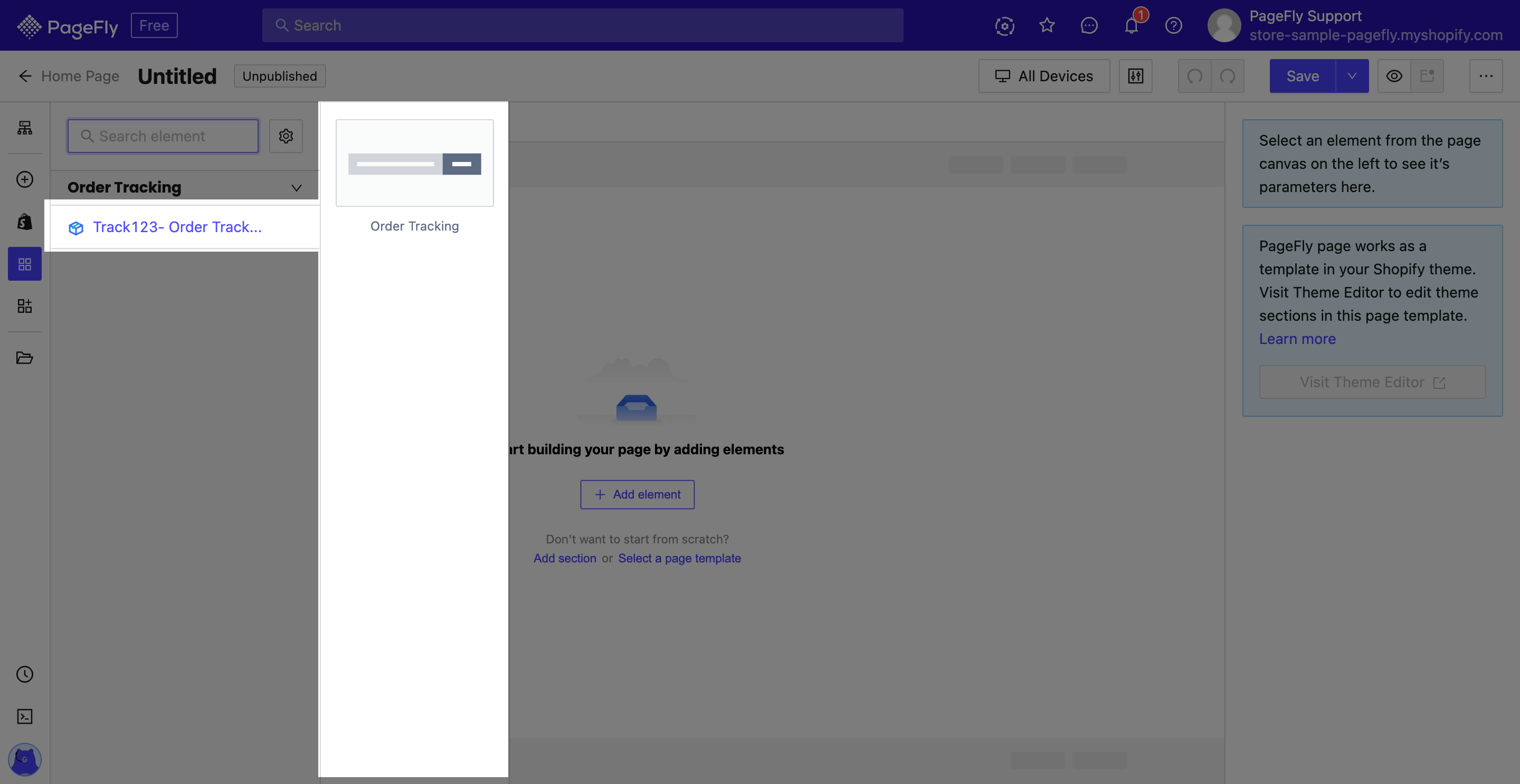
Task: Click the Order Tracking element thumbnail
Action: click(415, 164)
